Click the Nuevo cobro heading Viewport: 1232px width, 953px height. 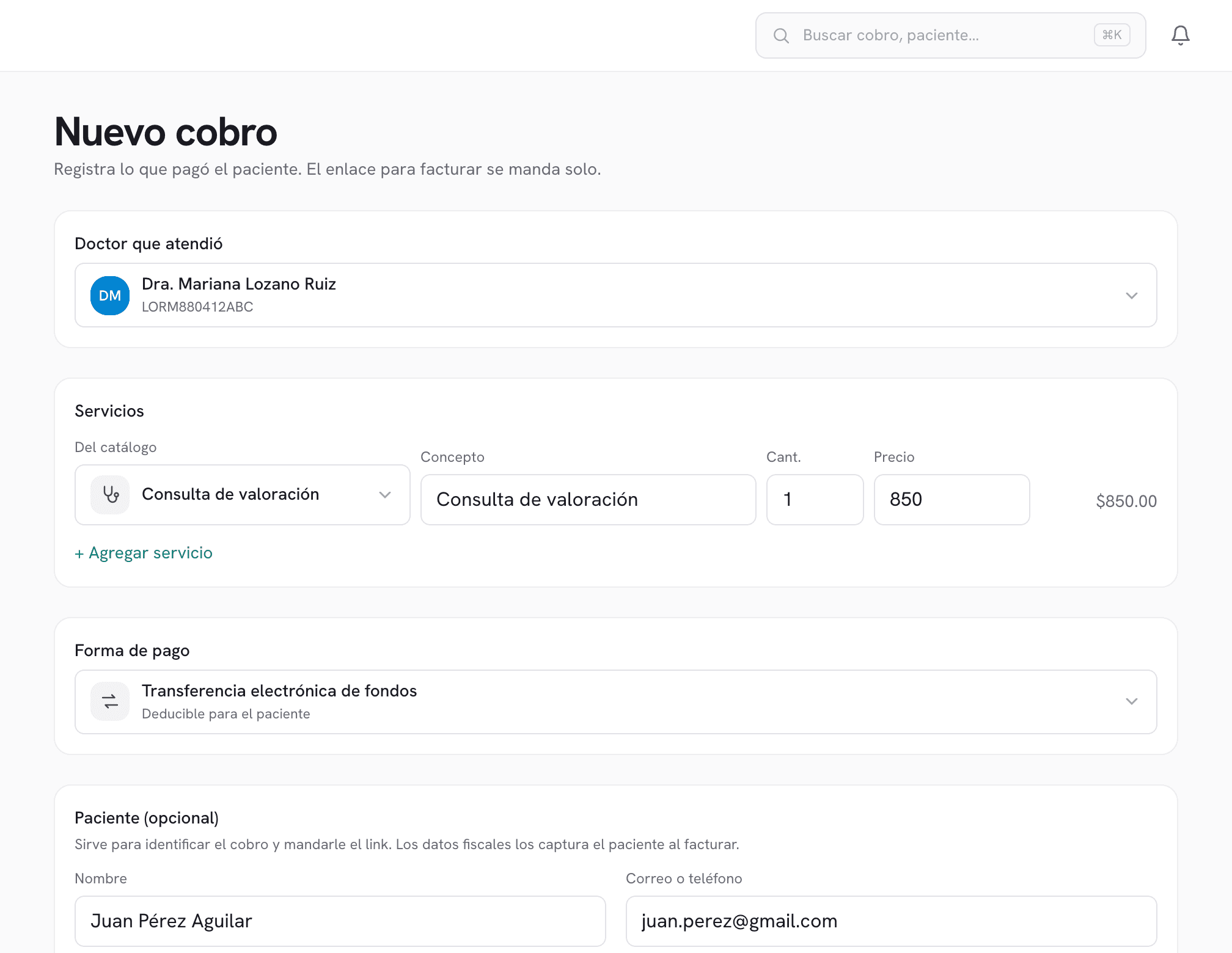point(166,132)
